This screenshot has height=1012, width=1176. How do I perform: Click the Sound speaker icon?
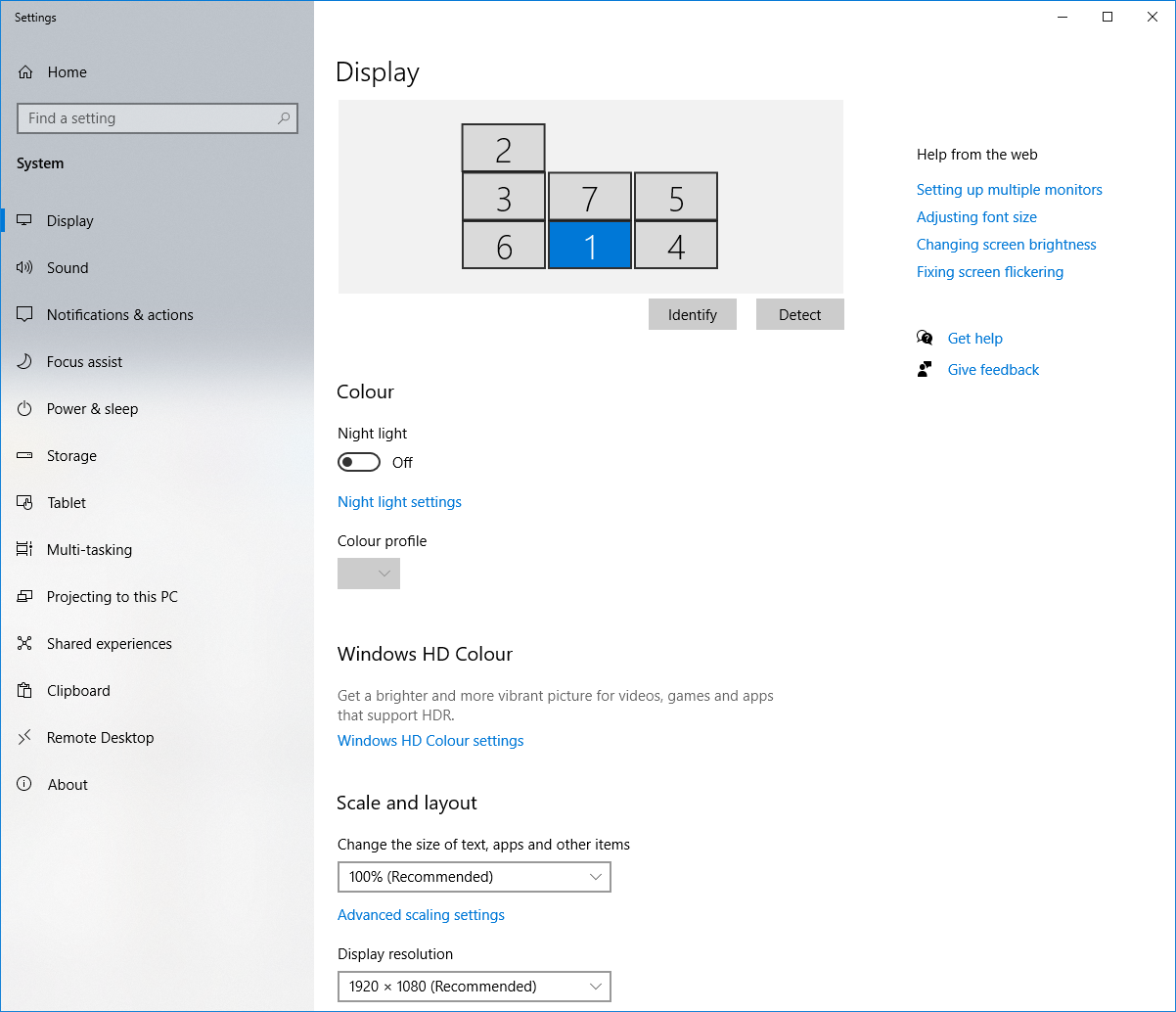click(x=25, y=268)
